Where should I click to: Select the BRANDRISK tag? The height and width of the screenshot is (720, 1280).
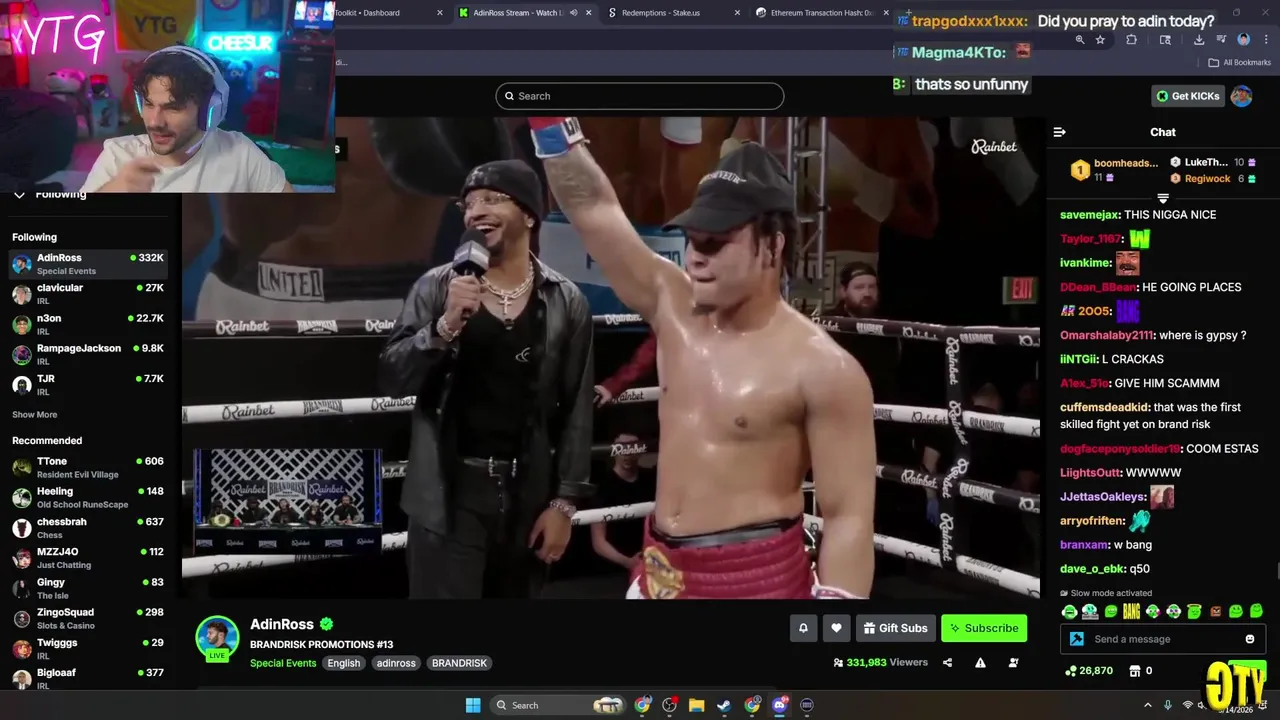point(459,663)
